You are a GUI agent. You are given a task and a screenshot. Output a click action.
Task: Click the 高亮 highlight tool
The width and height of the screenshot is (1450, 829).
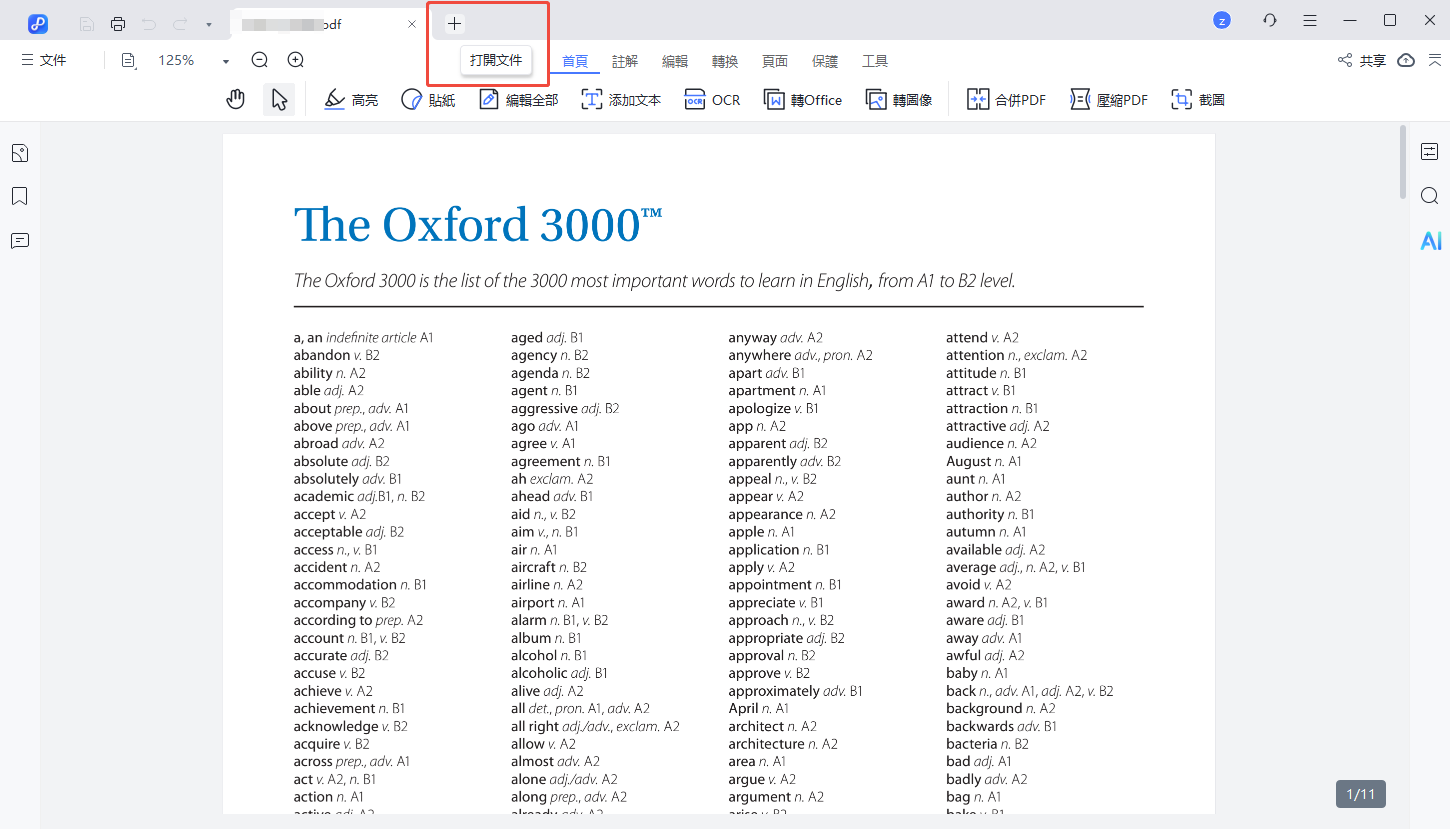[352, 100]
